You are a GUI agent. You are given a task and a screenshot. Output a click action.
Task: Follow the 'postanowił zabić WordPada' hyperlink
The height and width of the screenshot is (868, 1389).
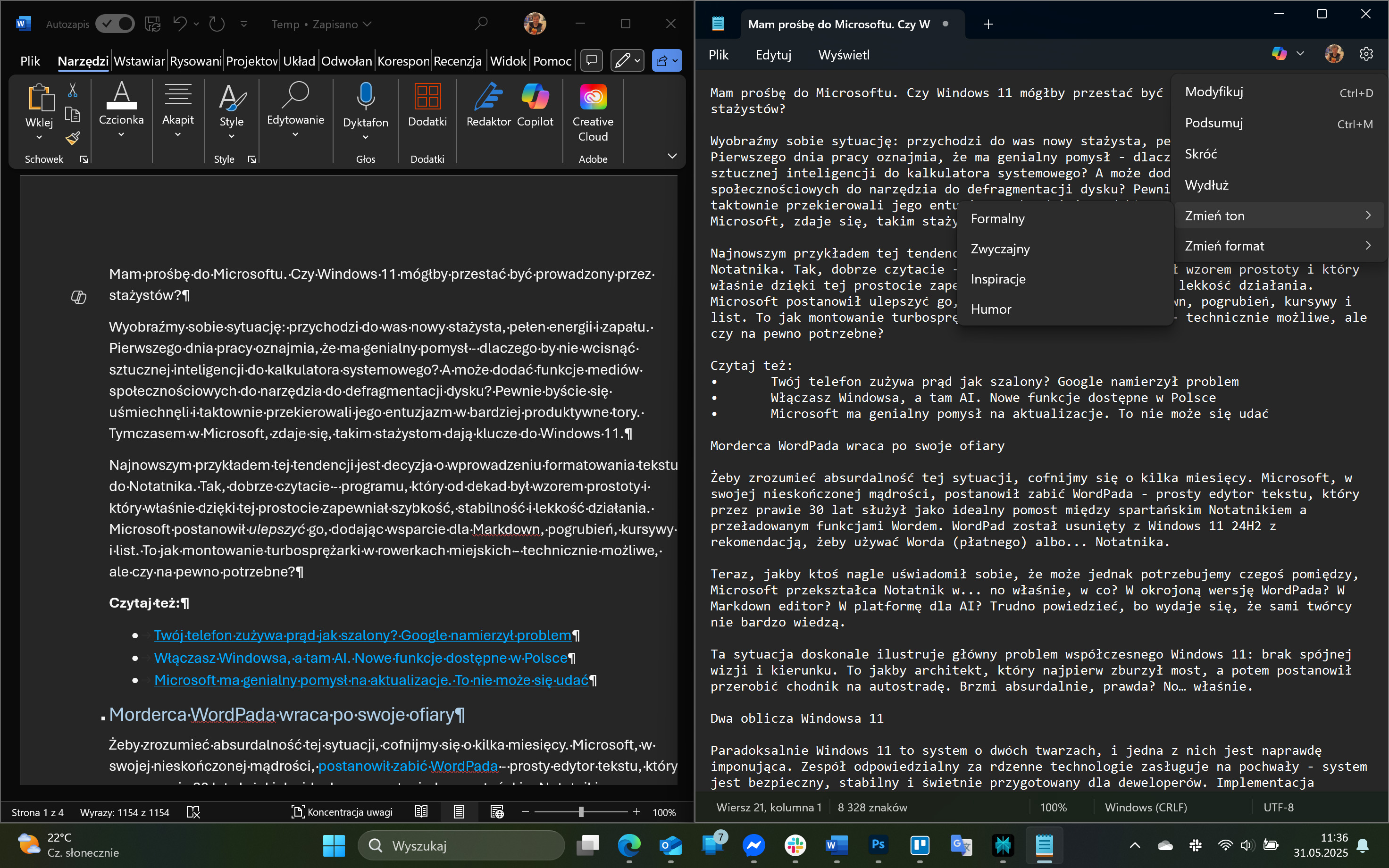pyautogui.click(x=408, y=767)
